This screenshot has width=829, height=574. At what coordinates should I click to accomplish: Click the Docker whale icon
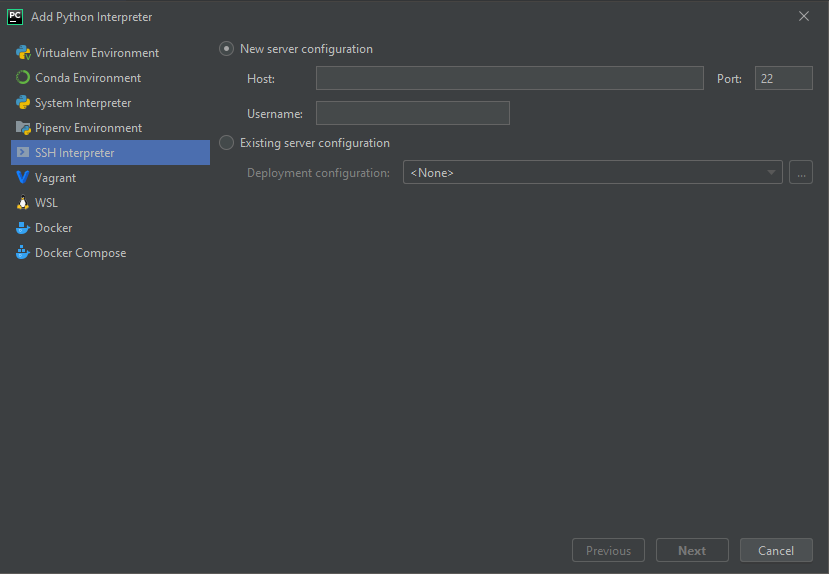[x=23, y=228]
